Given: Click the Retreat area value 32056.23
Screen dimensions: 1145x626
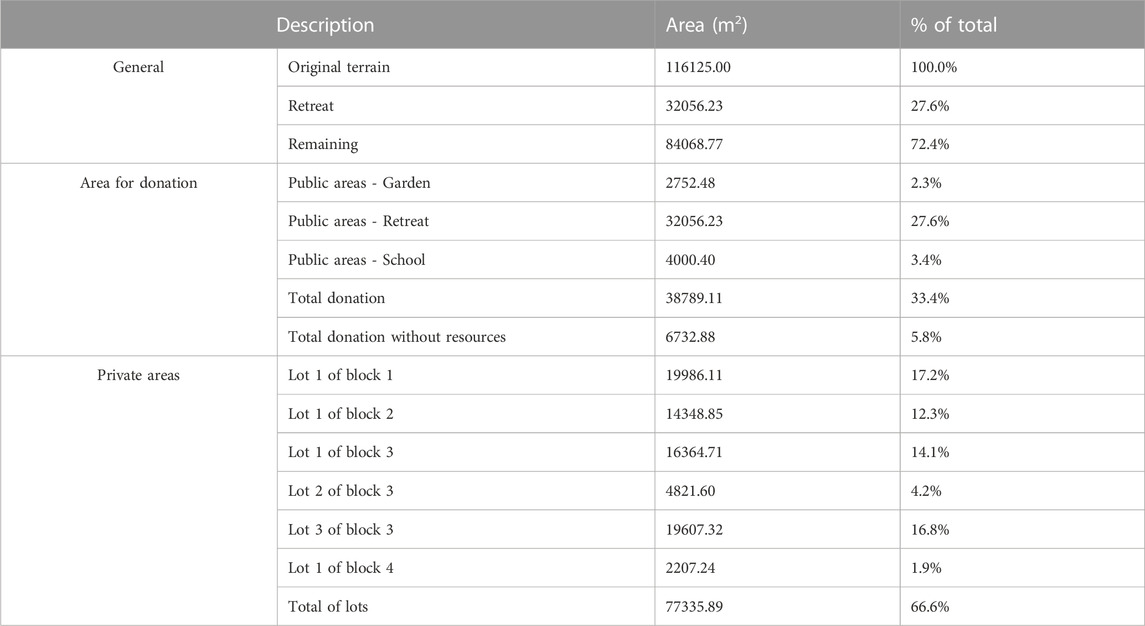Looking at the screenshot, I should (694, 106).
